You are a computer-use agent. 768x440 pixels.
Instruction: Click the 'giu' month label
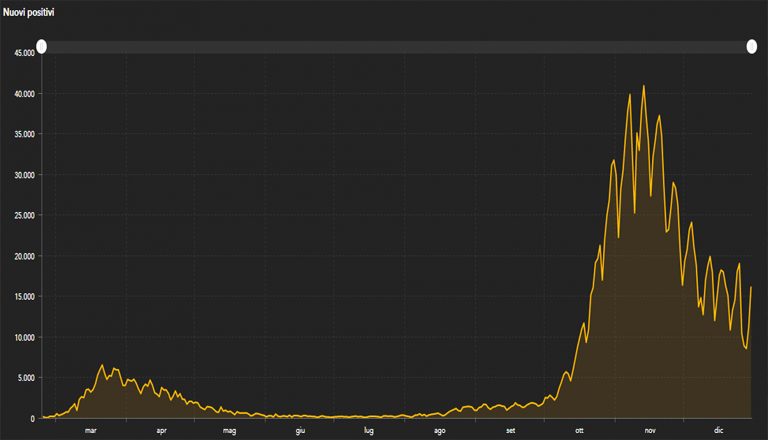click(300, 431)
